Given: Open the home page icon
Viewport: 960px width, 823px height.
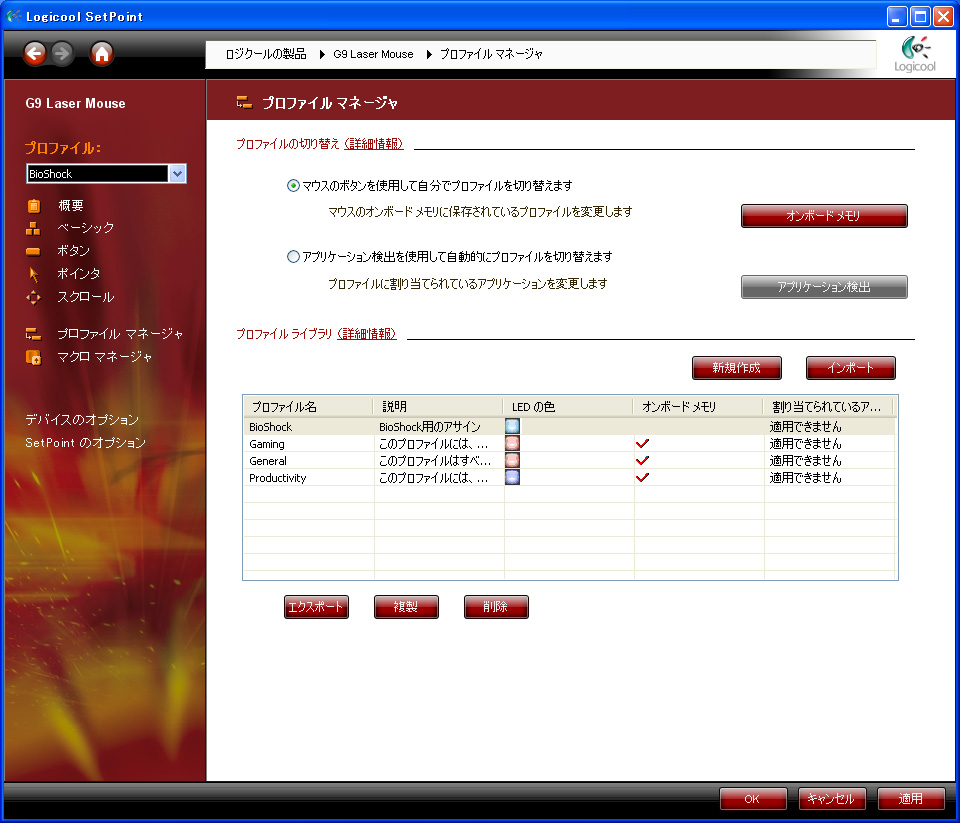Looking at the screenshot, I should point(102,54).
